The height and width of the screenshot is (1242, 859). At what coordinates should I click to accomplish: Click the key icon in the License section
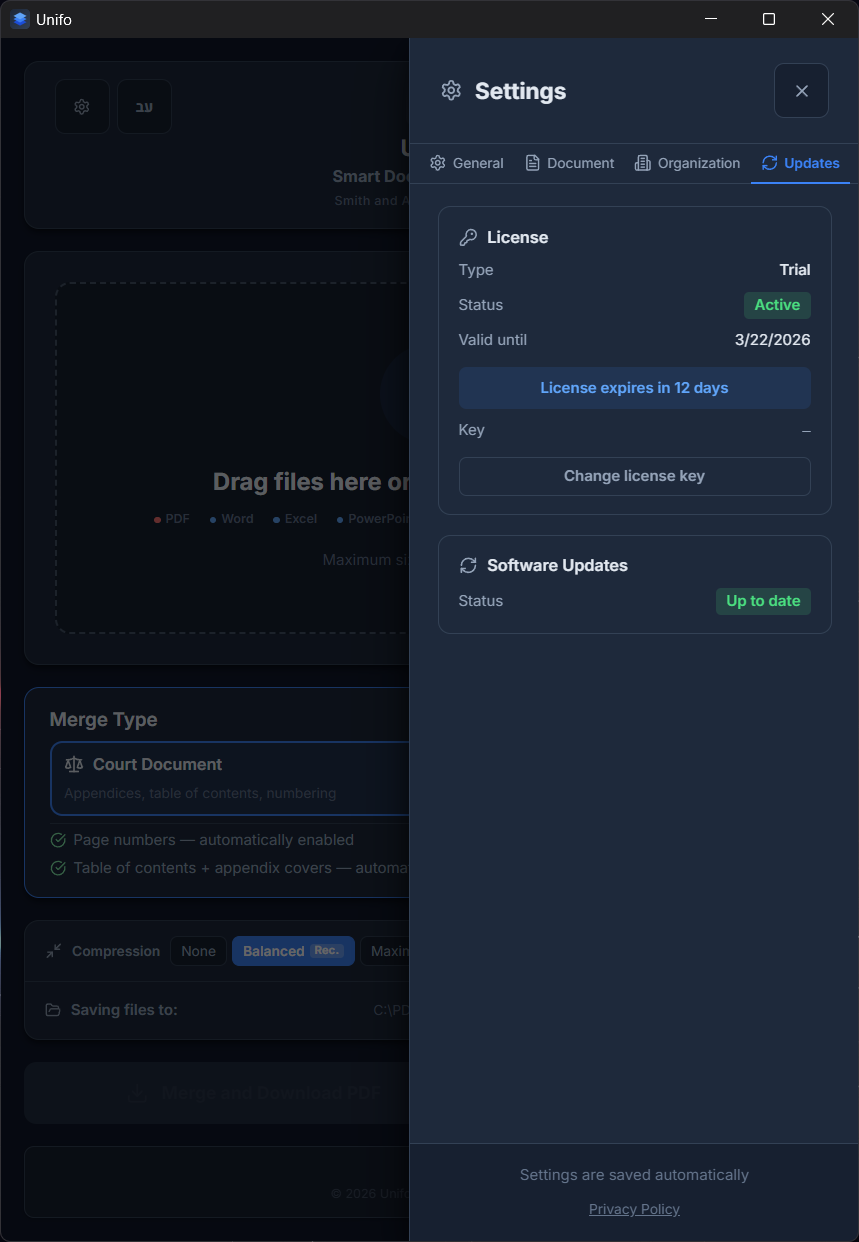coord(468,237)
